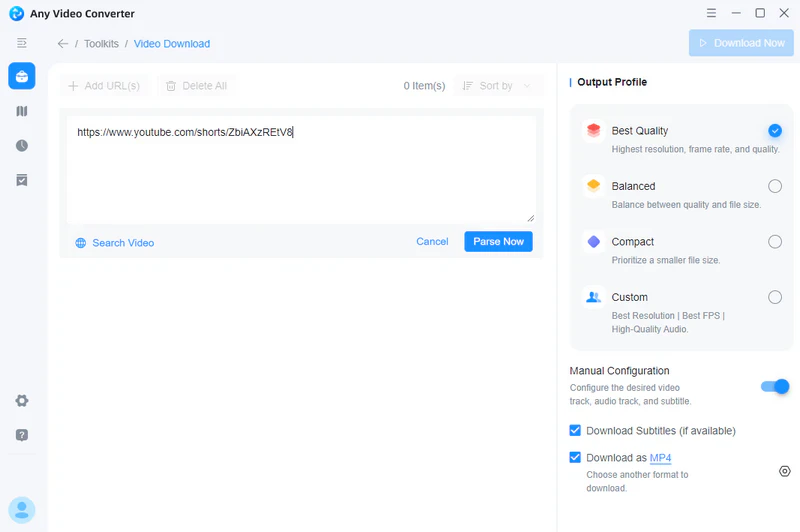Click the Balanced yellow layer icon

click(593, 186)
